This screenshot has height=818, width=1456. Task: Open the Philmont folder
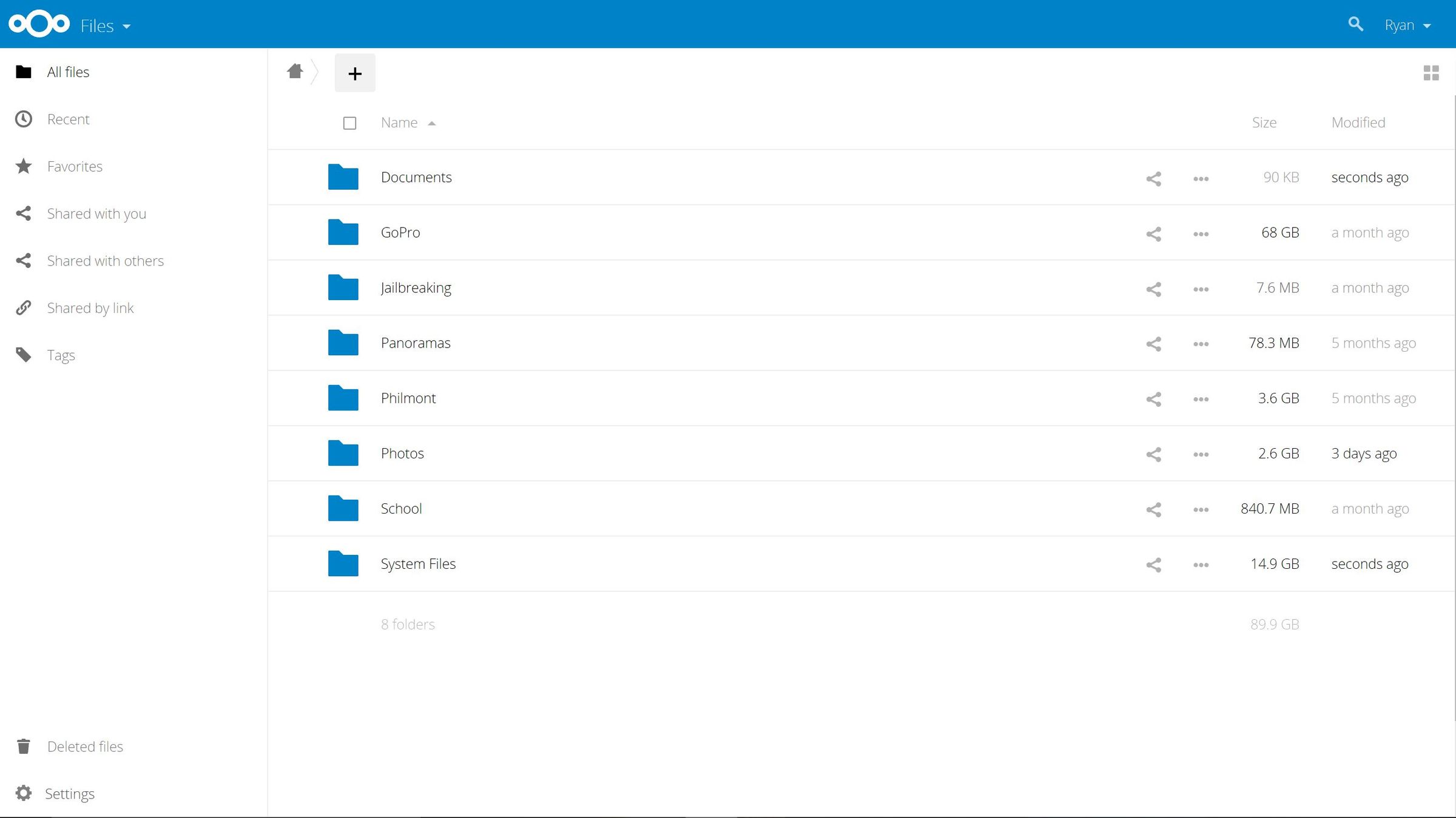[408, 398]
